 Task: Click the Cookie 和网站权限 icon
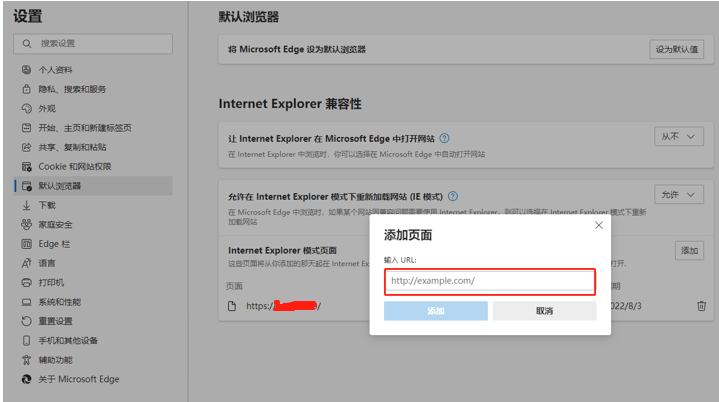click(x=26, y=166)
